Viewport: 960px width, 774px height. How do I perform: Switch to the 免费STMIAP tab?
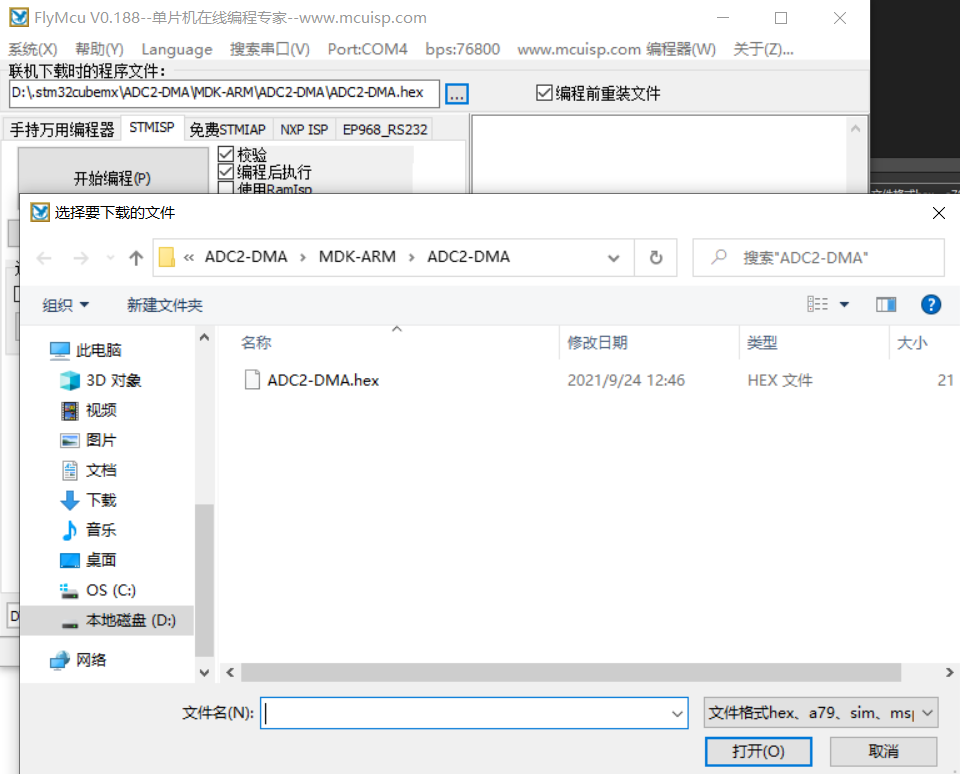229,128
